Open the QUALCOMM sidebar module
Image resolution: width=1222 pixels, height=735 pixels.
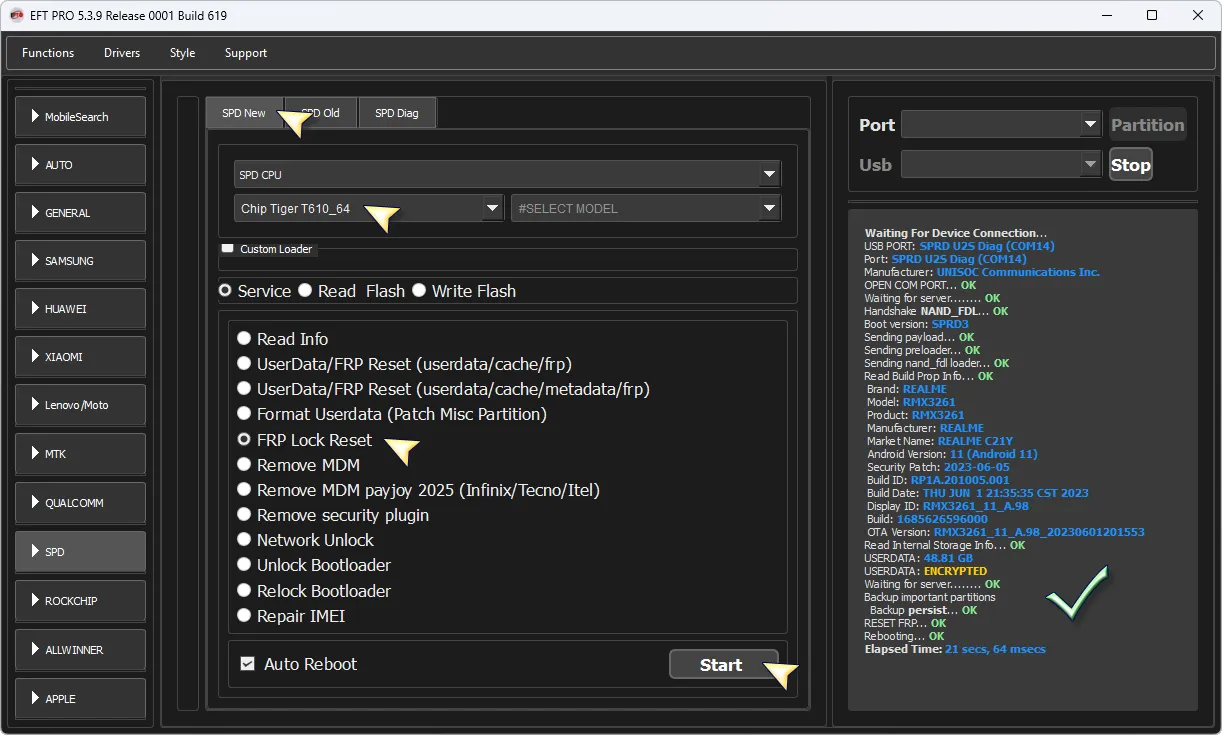coord(80,503)
